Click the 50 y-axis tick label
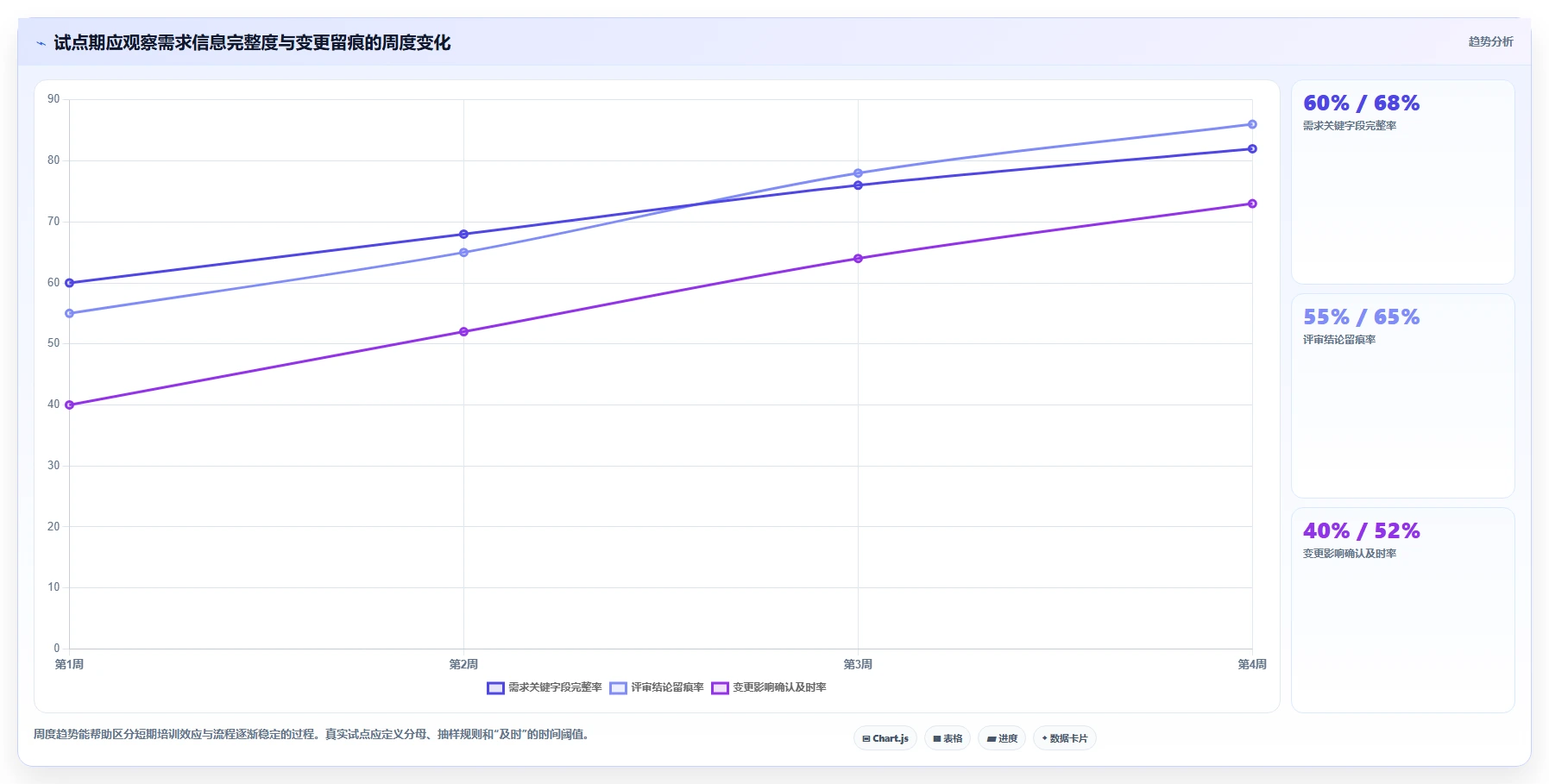This screenshot has width=1549, height=784. [x=54, y=343]
